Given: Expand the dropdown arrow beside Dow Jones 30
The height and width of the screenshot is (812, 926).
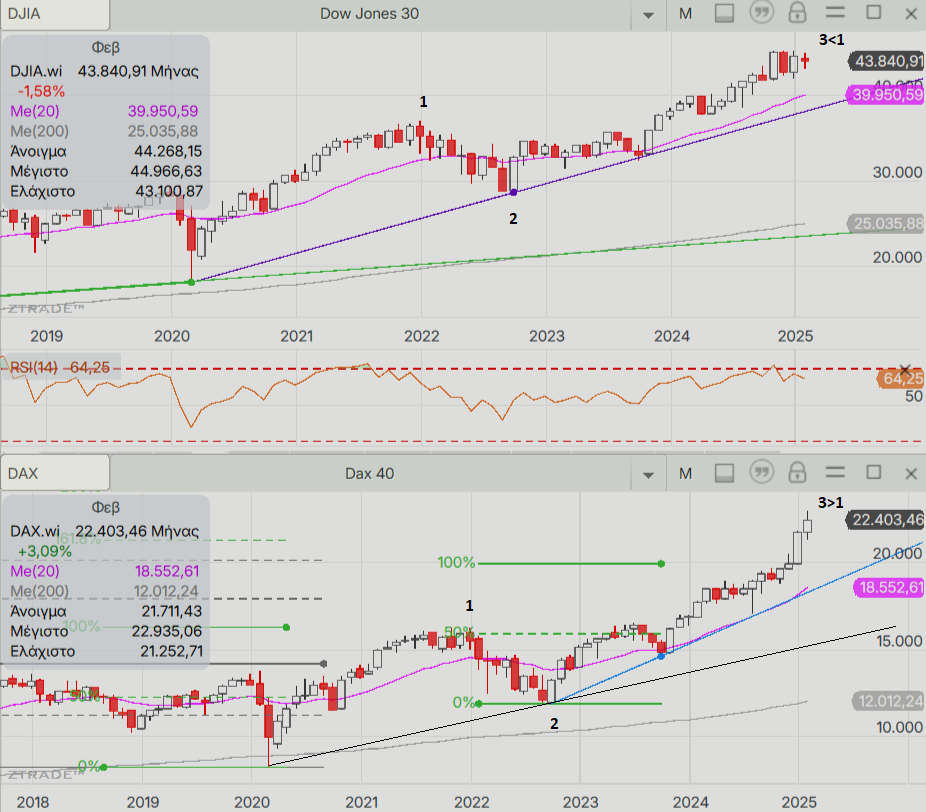Looking at the screenshot, I should pyautogui.click(x=648, y=15).
